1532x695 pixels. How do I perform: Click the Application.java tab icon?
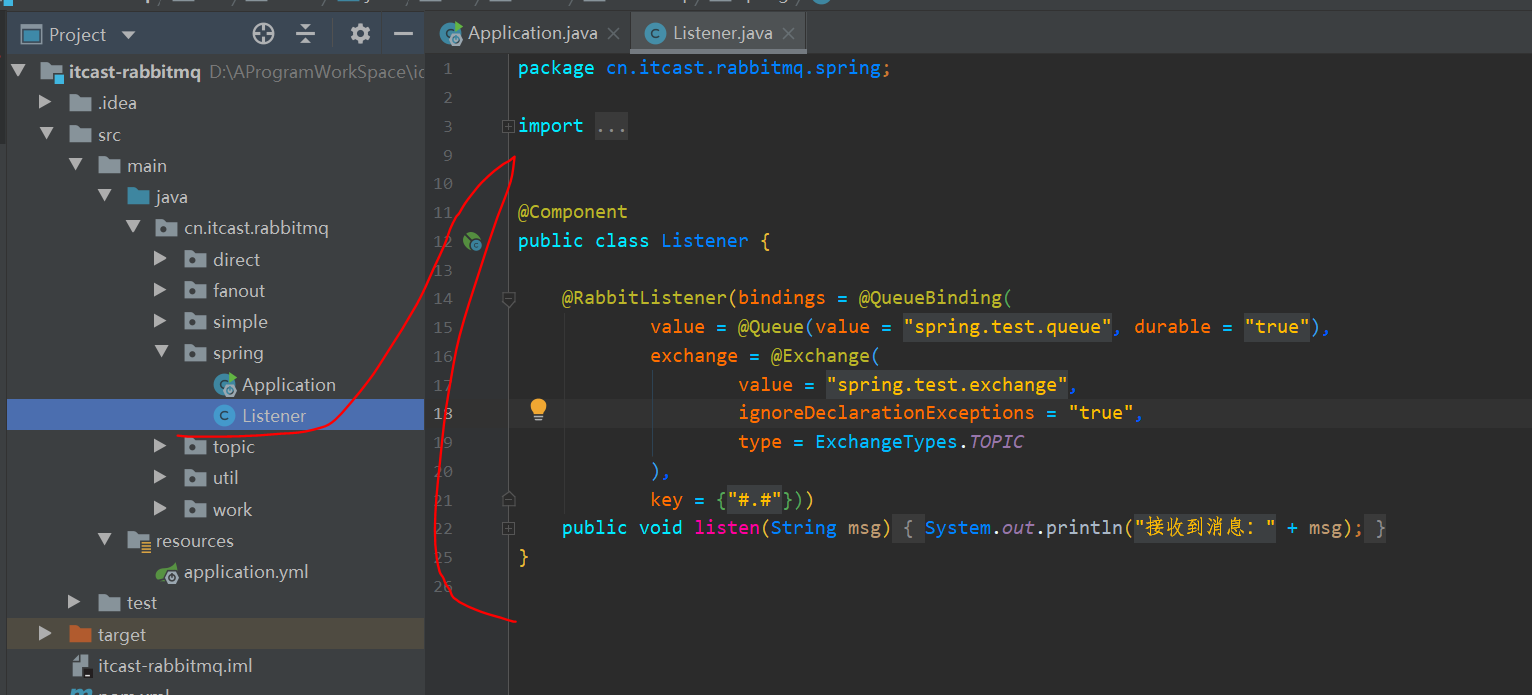[452, 34]
